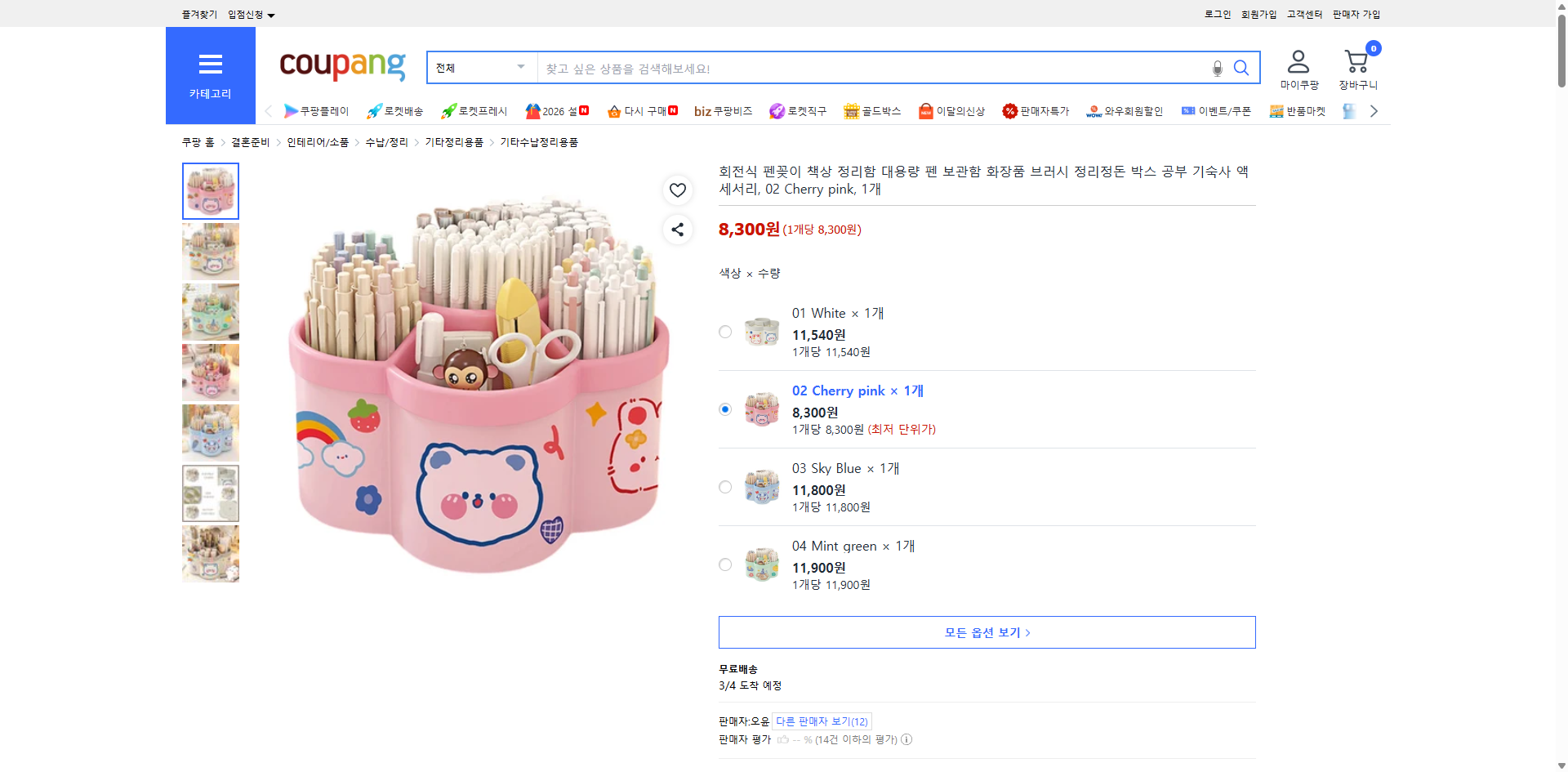Open 골드박스 deals via its gift icon
1568x772 pixels.
click(x=850, y=110)
